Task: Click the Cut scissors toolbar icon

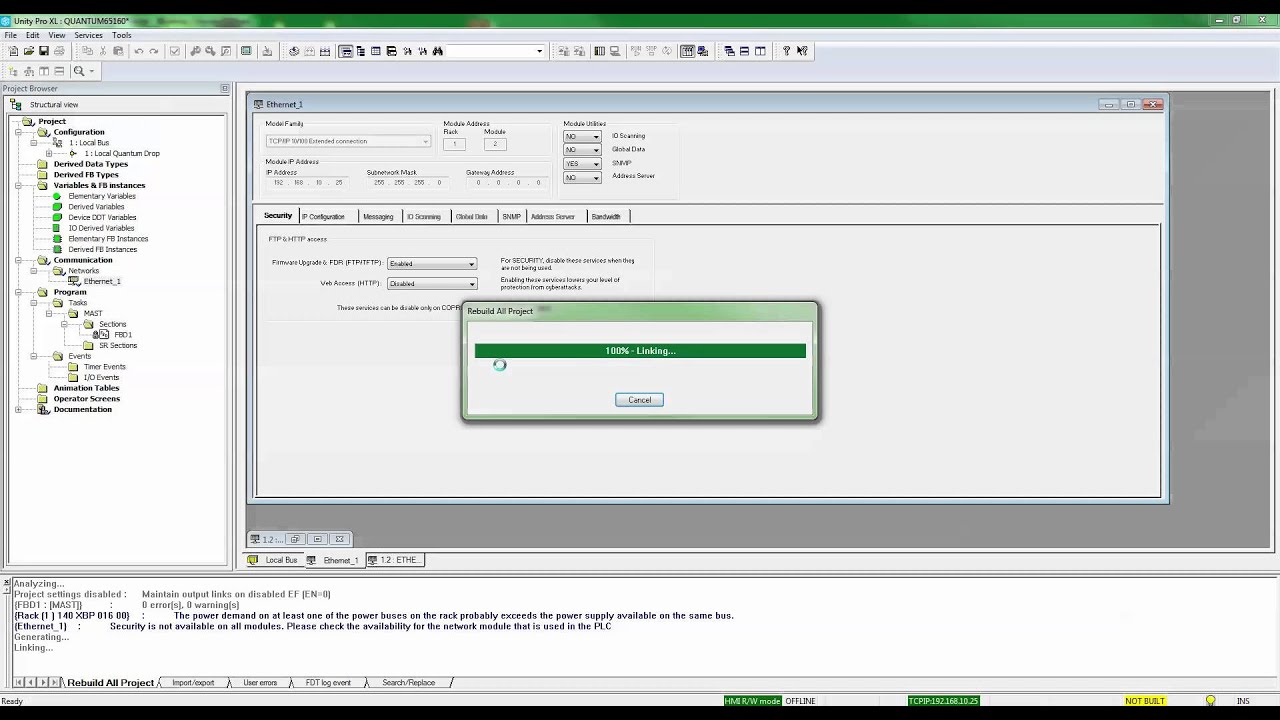Action: point(102,51)
